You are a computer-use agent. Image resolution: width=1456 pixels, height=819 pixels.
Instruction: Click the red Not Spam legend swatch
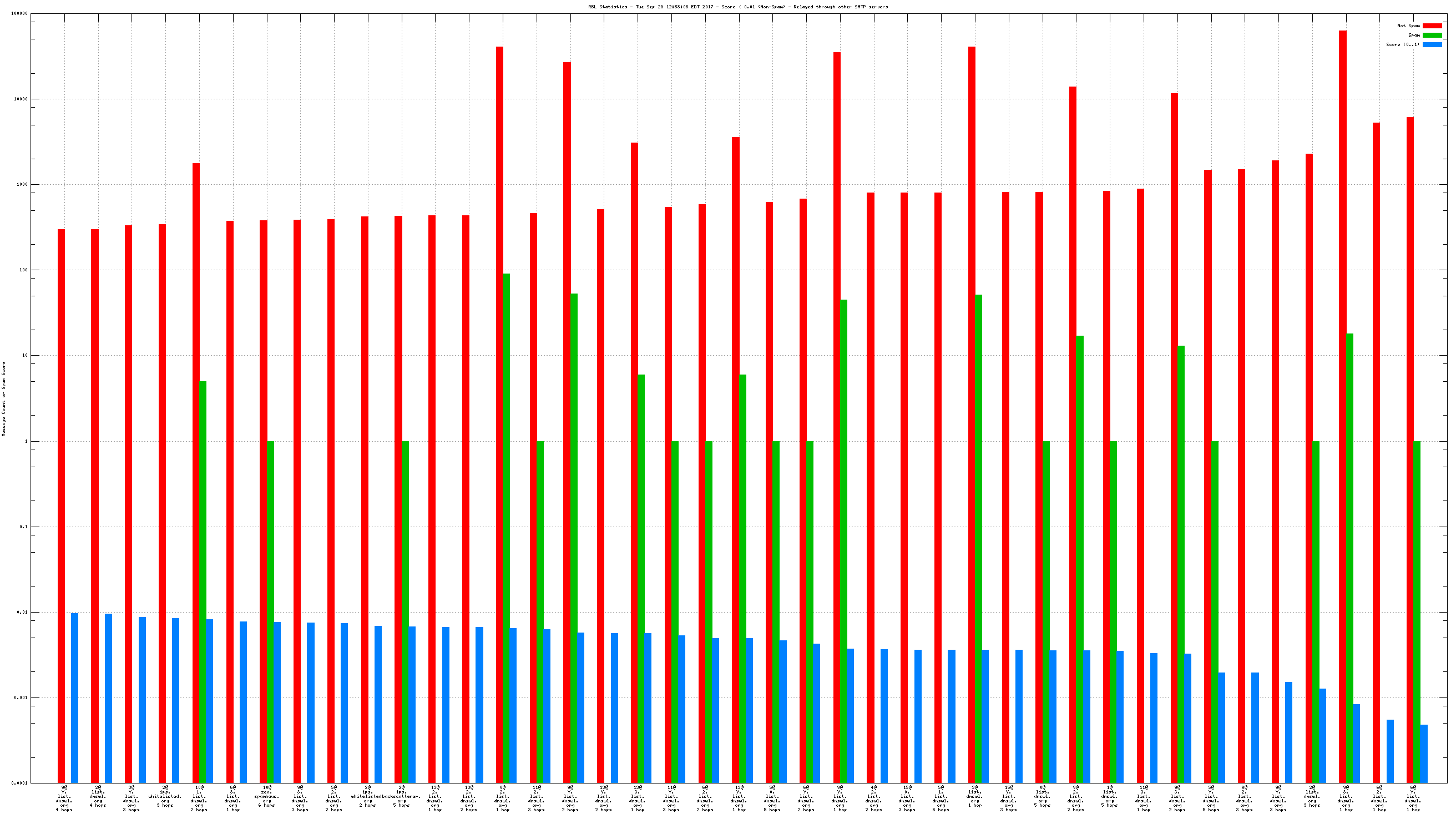point(1432,26)
